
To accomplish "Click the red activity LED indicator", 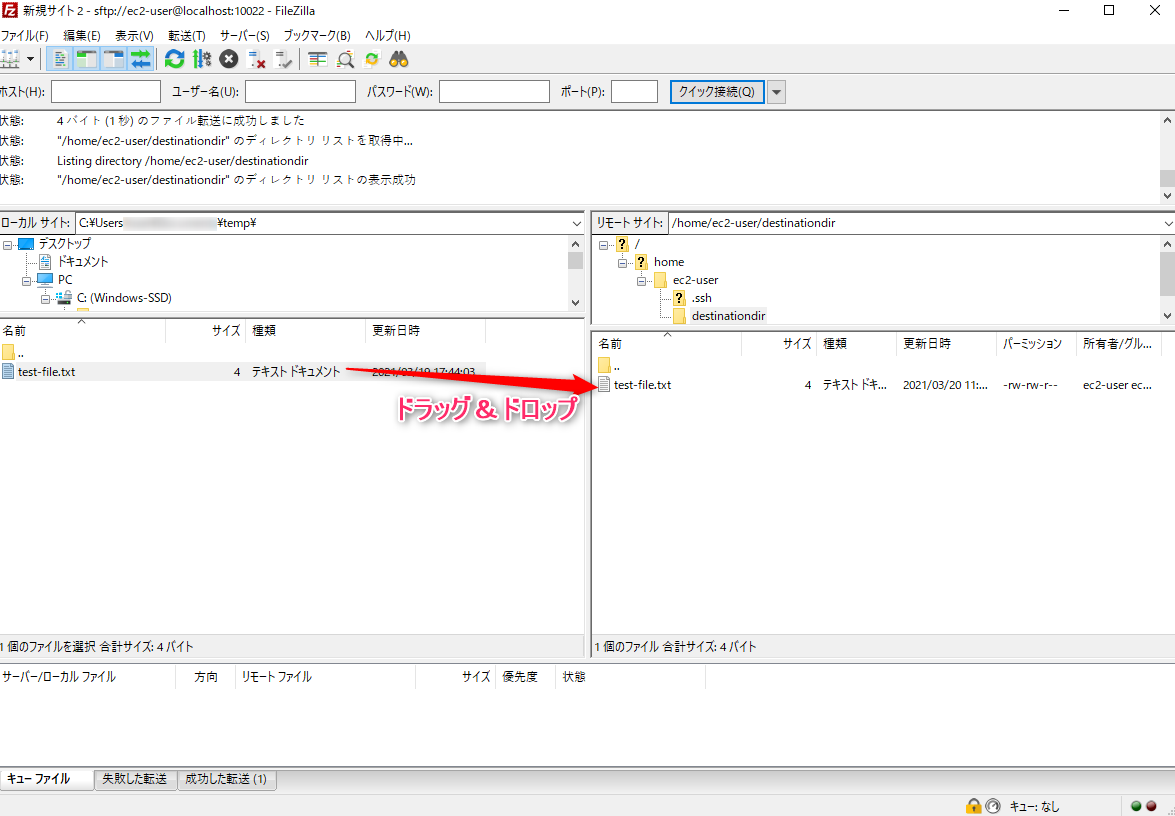I will coord(1152,806).
